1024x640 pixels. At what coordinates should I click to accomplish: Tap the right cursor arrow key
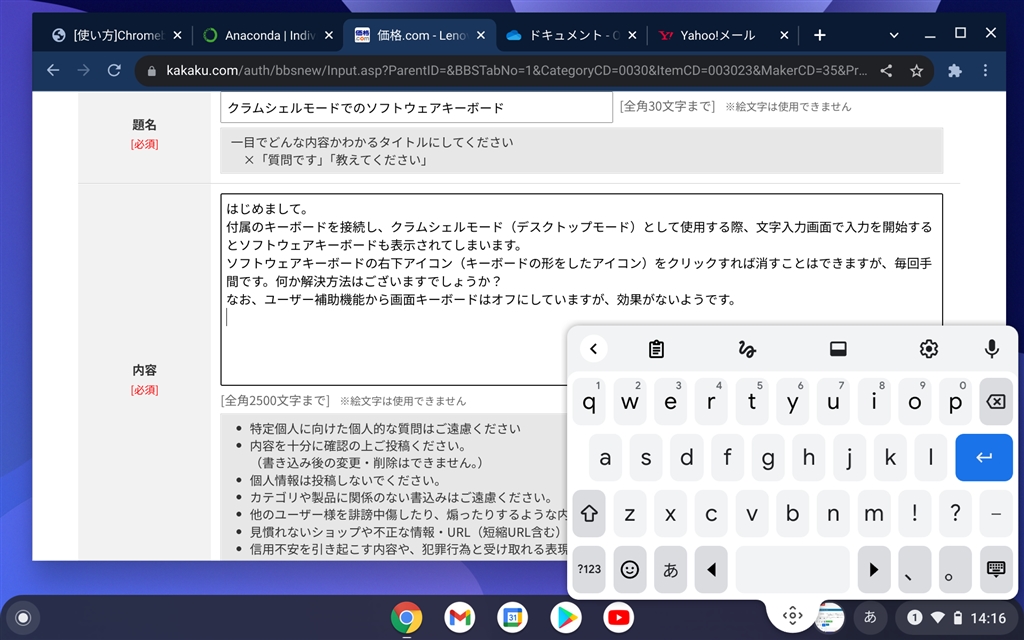tap(874, 569)
